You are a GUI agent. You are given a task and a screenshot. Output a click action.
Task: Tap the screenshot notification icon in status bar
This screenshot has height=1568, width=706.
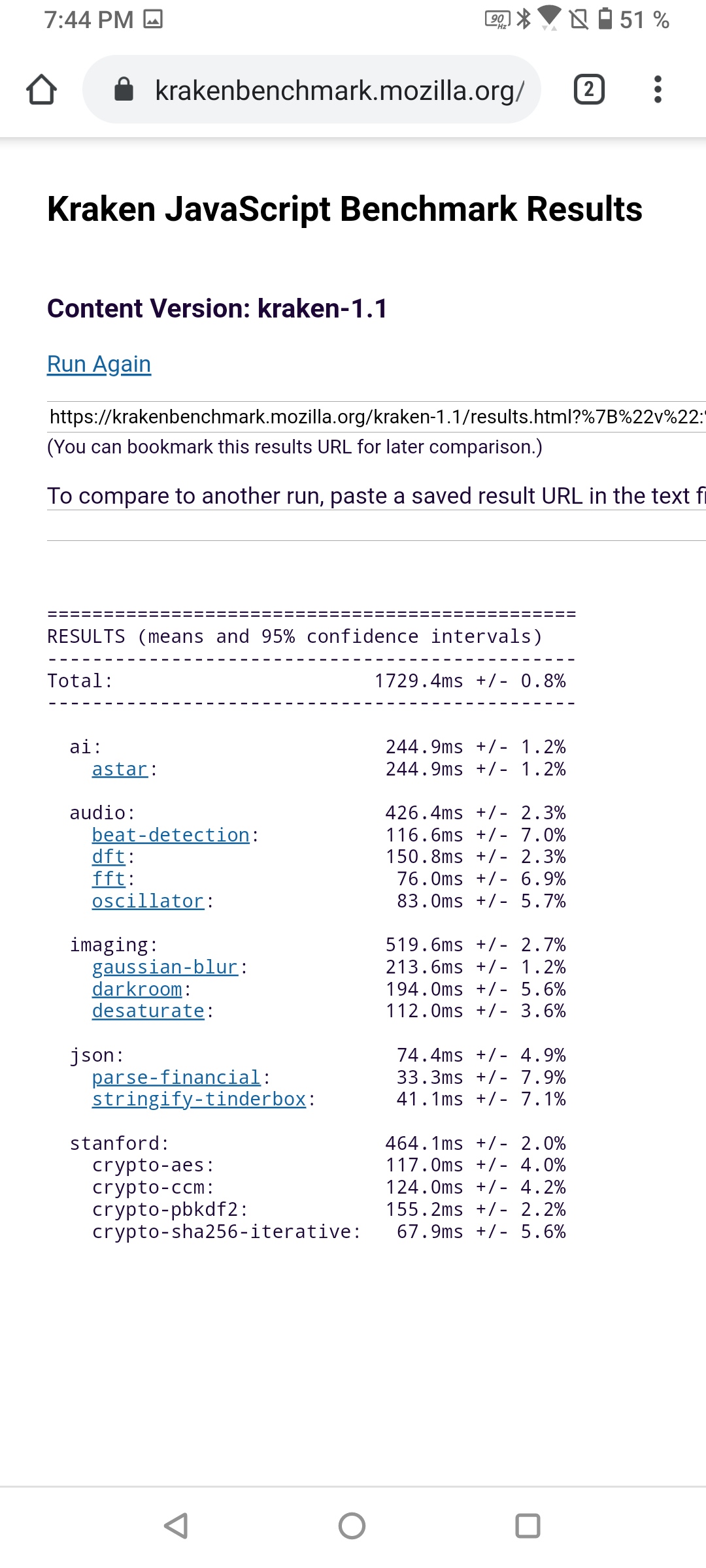click(153, 20)
